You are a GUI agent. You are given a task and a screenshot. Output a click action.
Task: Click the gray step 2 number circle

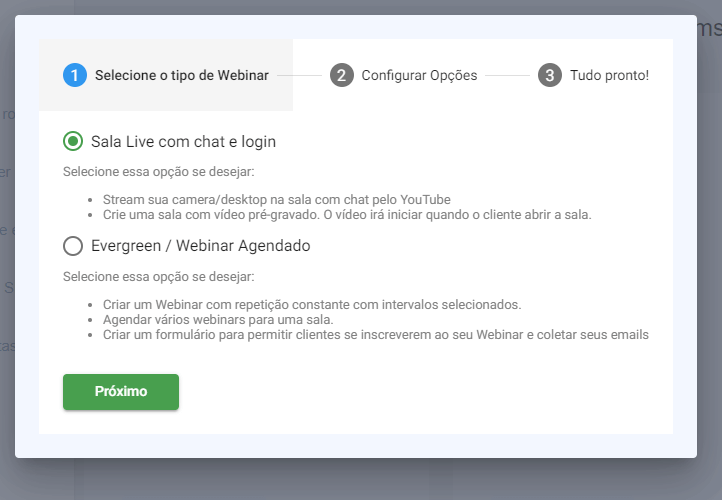[x=342, y=75]
